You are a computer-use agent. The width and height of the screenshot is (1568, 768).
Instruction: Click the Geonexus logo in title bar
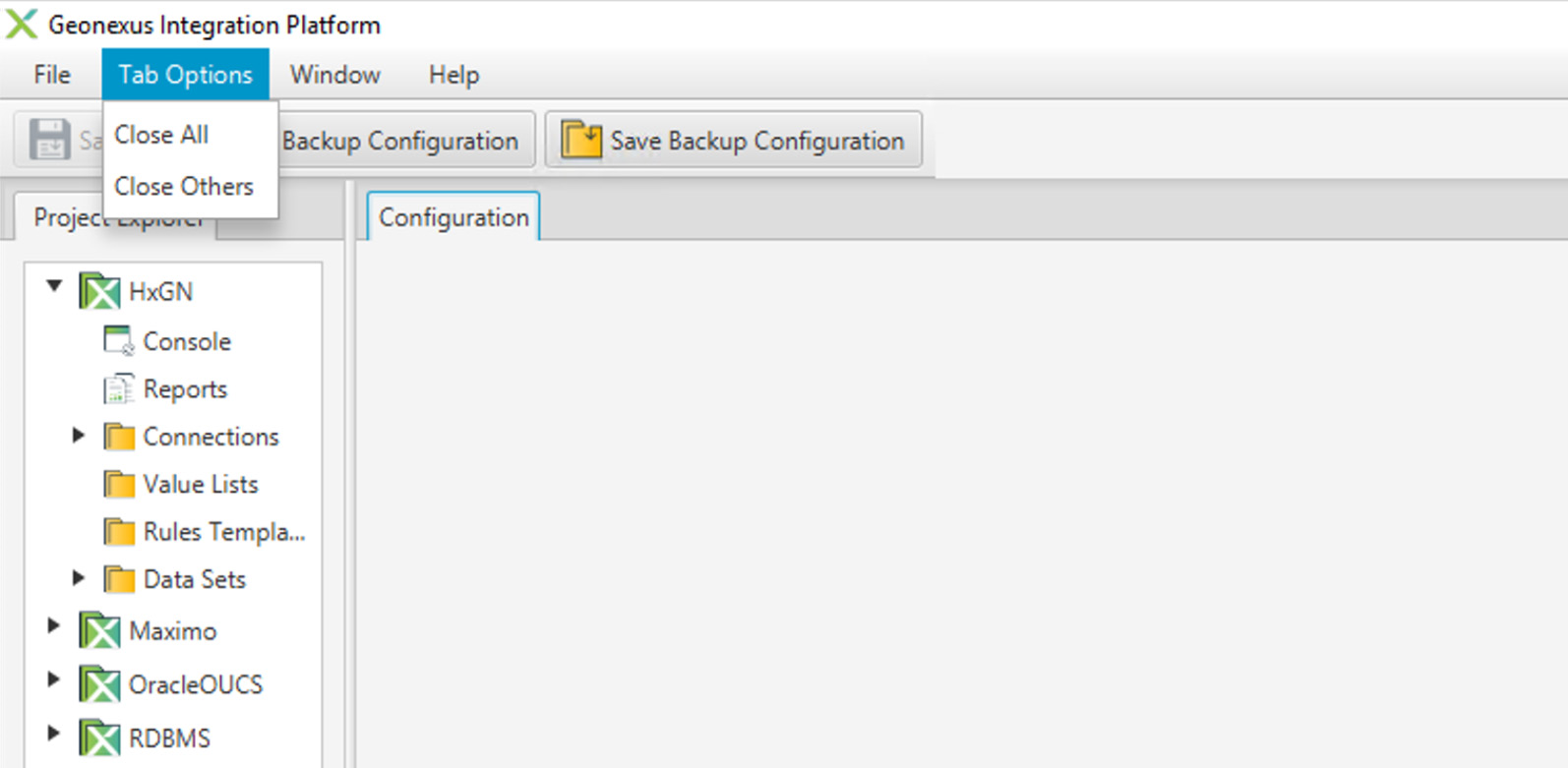(22, 24)
